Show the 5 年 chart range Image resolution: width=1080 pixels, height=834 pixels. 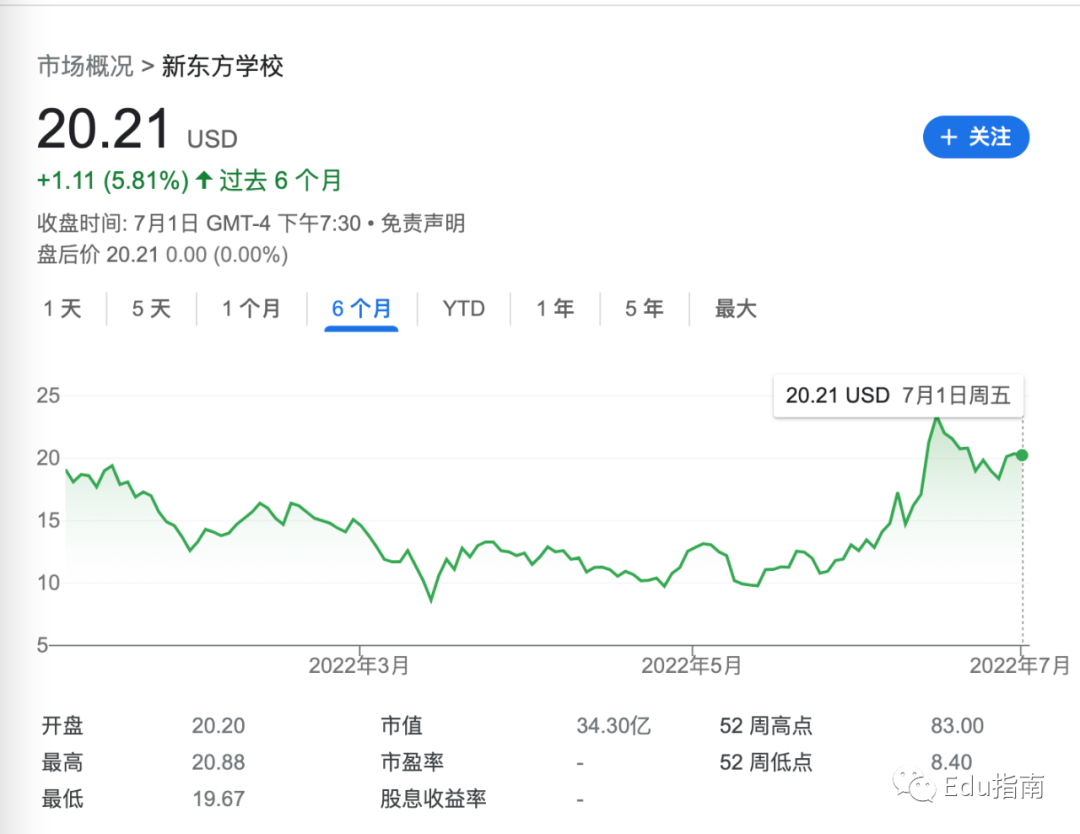coord(644,309)
